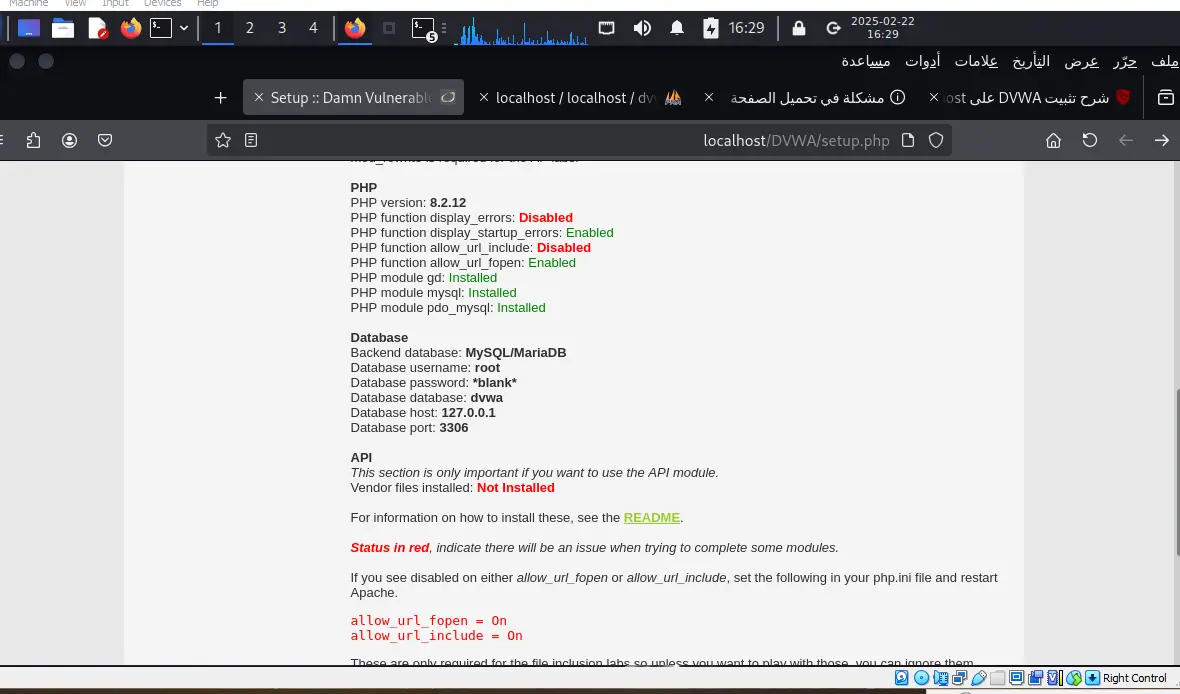This screenshot has width=1180, height=694.
Task: Open the CPU usage graph monitor
Action: 522,30
